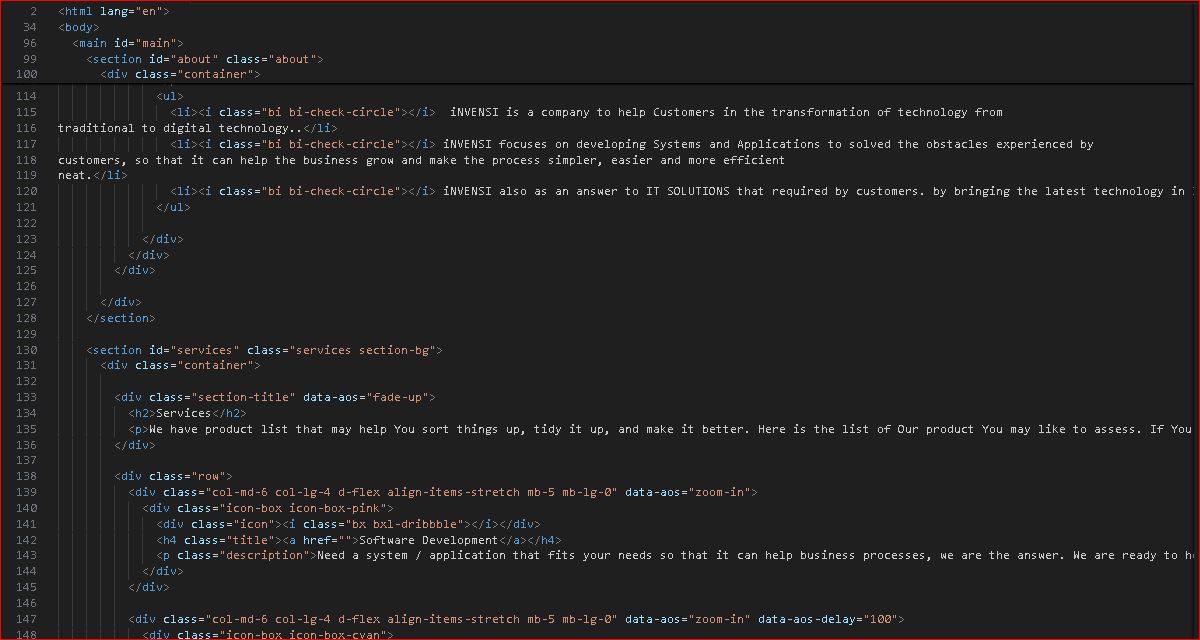
Task: Click the <div class="row"> line
Action: [173, 476]
